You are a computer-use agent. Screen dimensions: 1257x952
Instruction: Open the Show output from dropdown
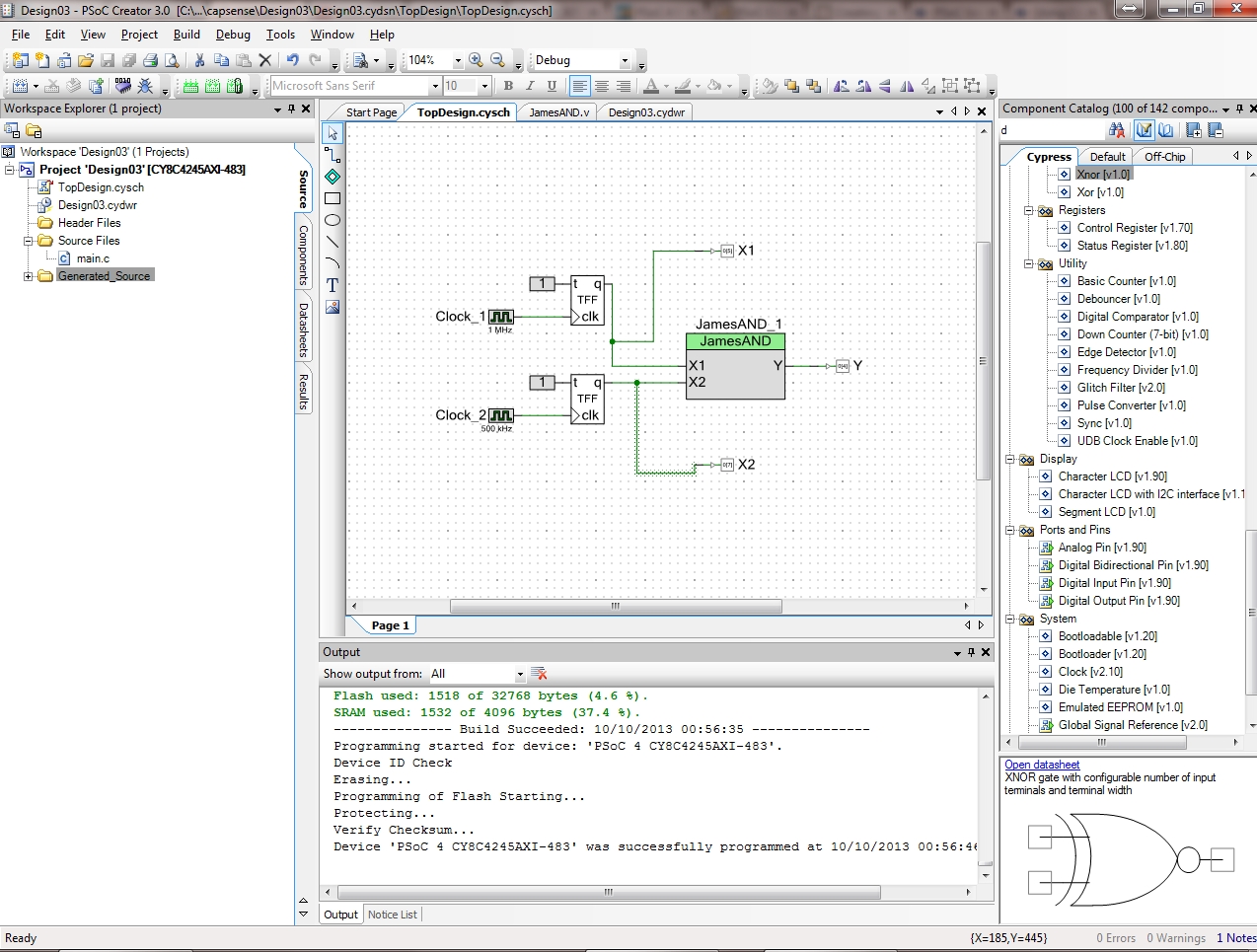[x=520, y=674]
